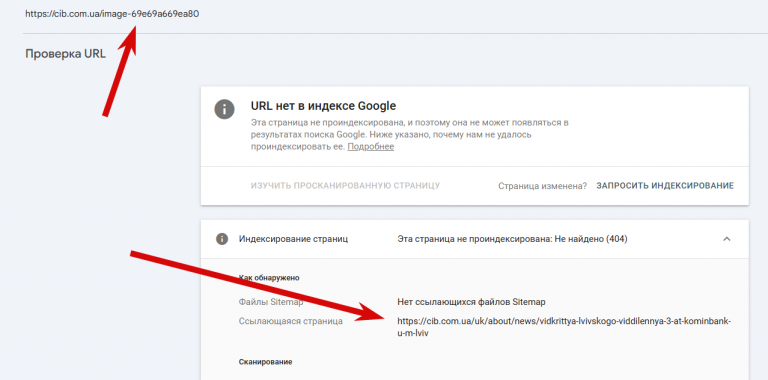
Task: Click "Нет ссылающихся файлов Sitemap" text
Action: coord(471,302)
